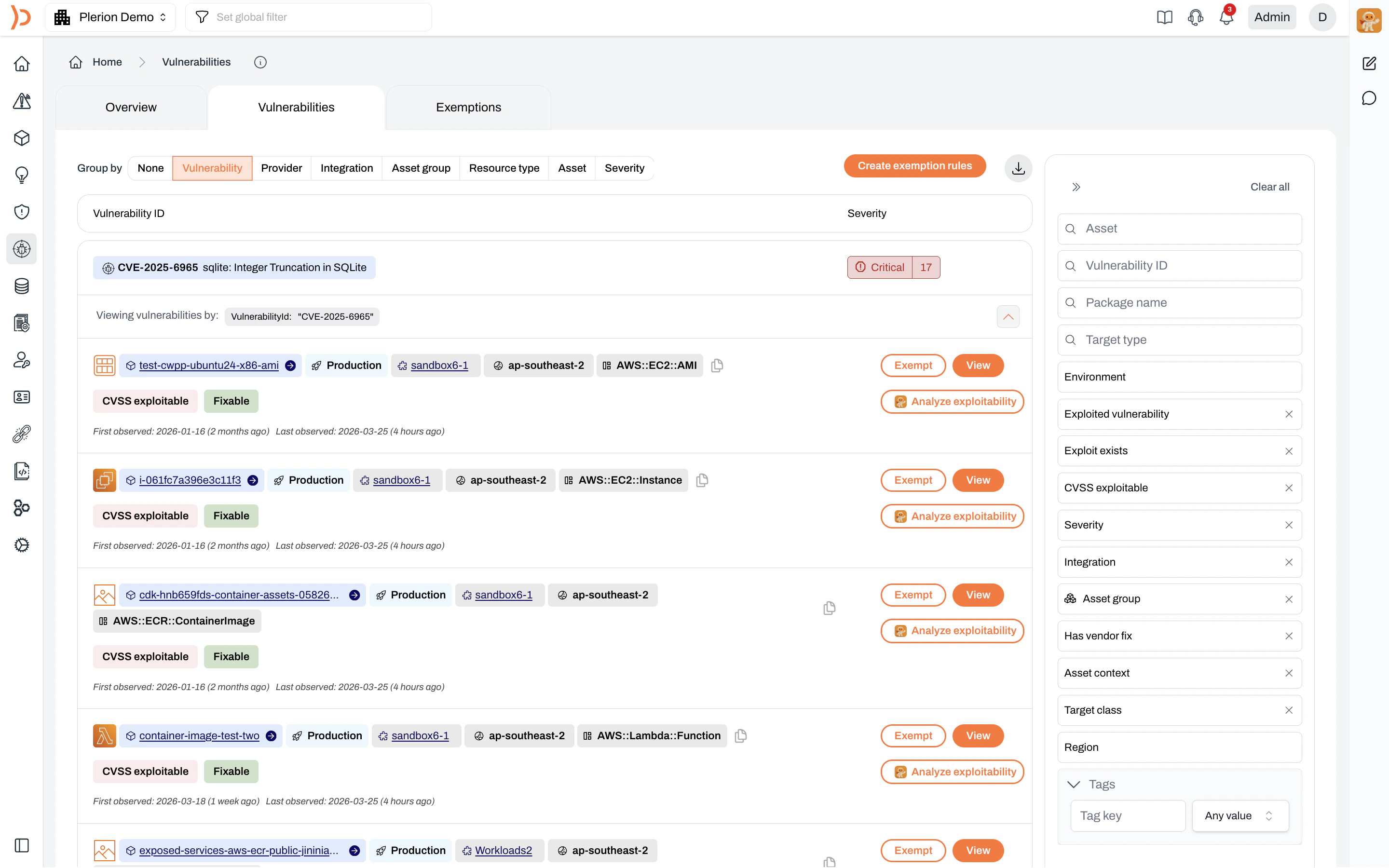Click the download export icon near Create exemption rules
1389x868 pixels.
click(x=1018, y=168)
